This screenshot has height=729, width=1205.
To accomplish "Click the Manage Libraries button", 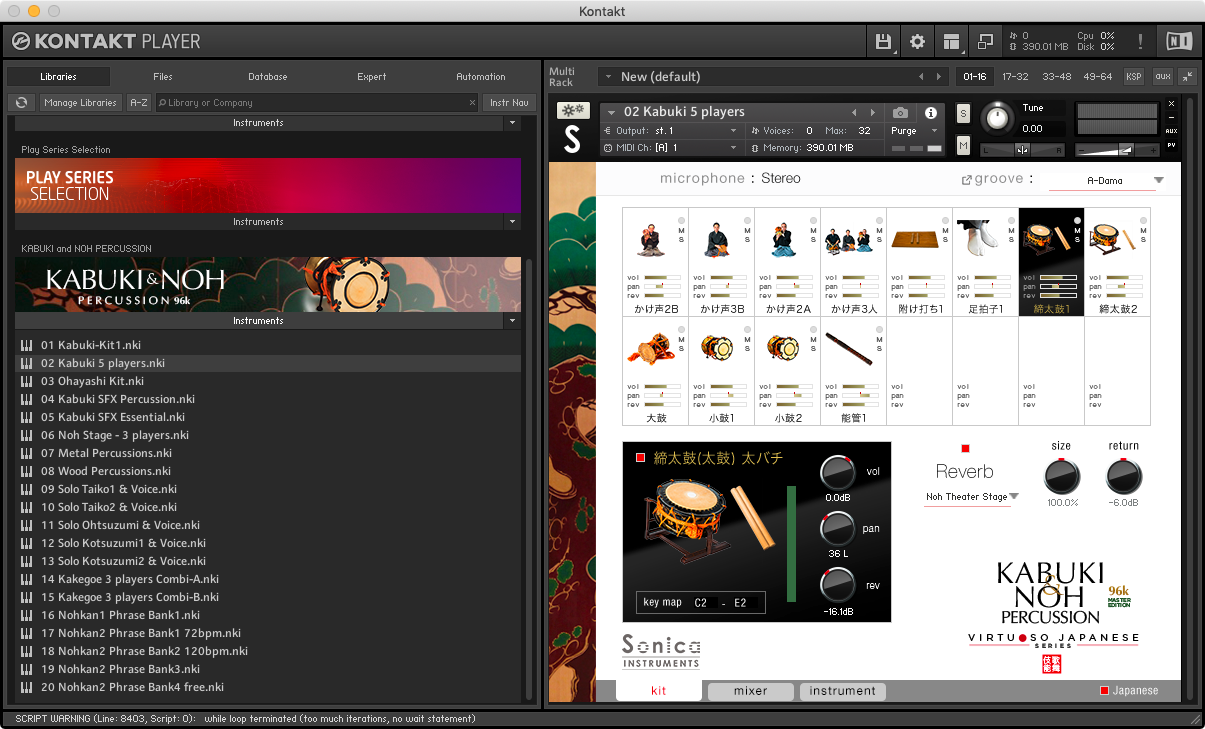I will click(x=82, y=103).
